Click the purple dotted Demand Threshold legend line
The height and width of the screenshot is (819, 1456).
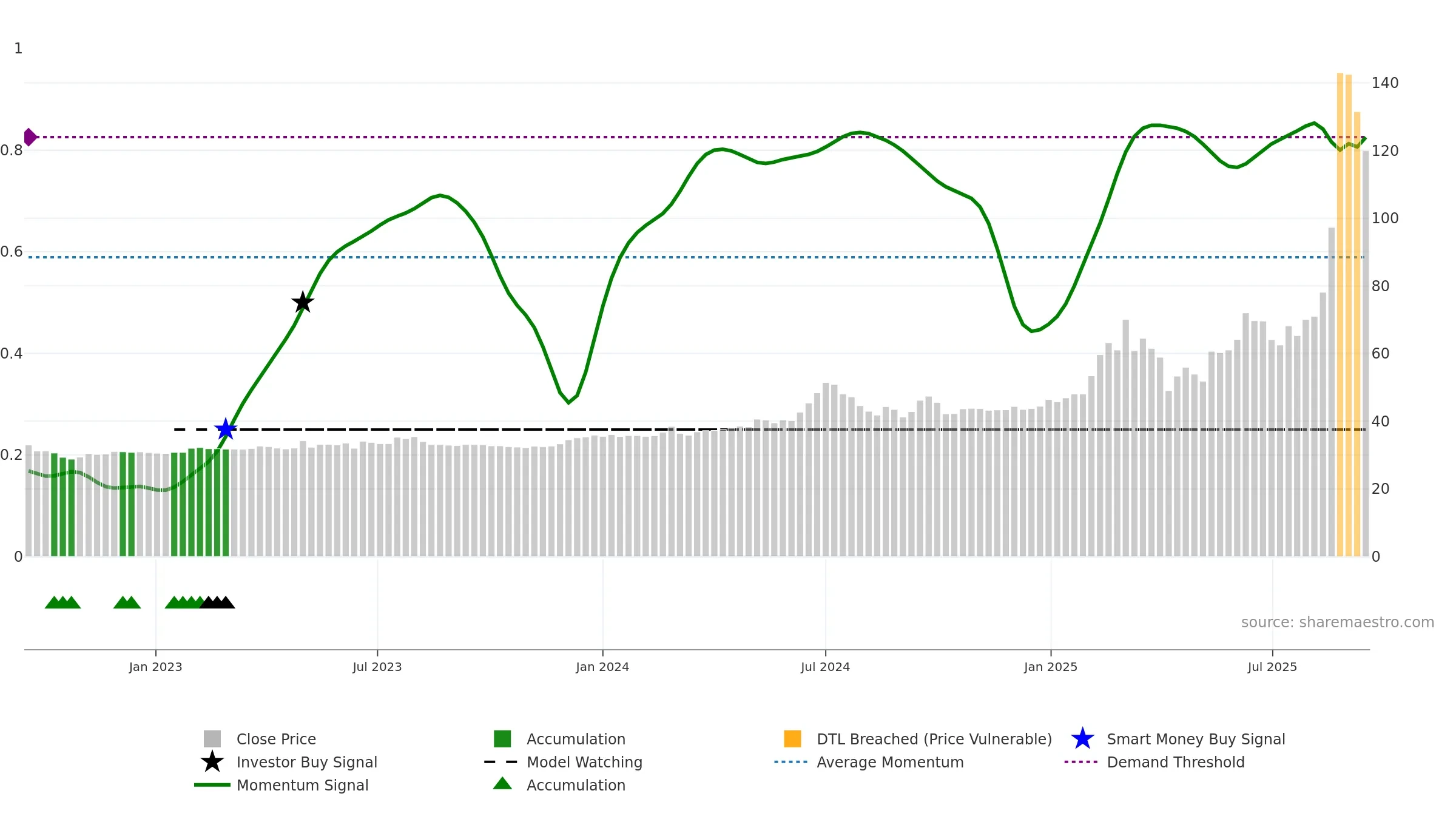pos(1081,762)
